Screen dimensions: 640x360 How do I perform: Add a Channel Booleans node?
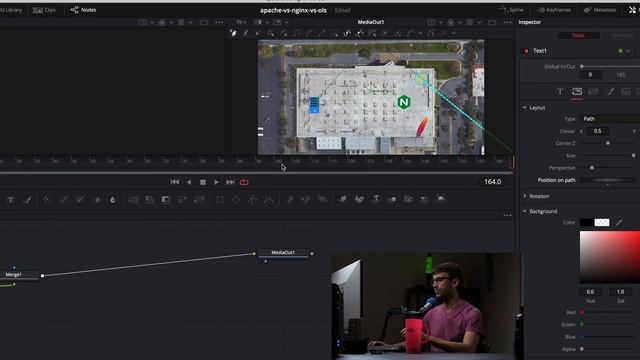click(x=149, y=200)
